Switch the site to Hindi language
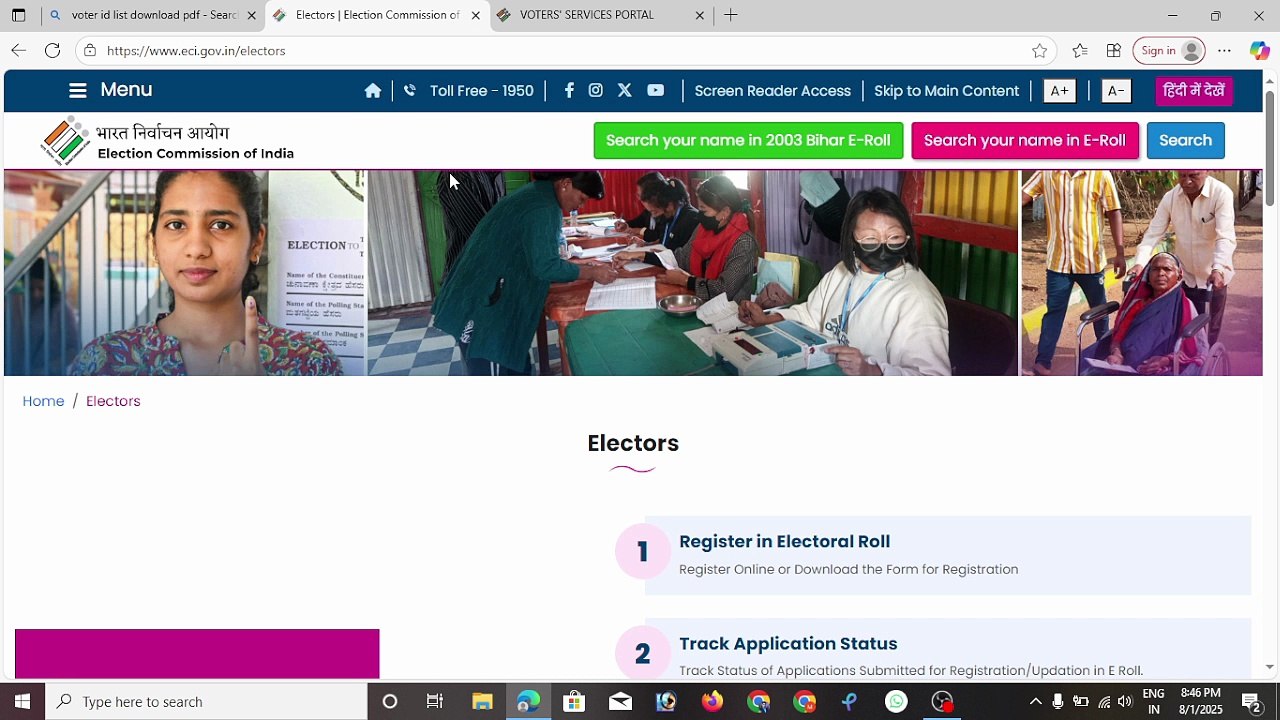 pyautogui.click(x=1194, y=91)
